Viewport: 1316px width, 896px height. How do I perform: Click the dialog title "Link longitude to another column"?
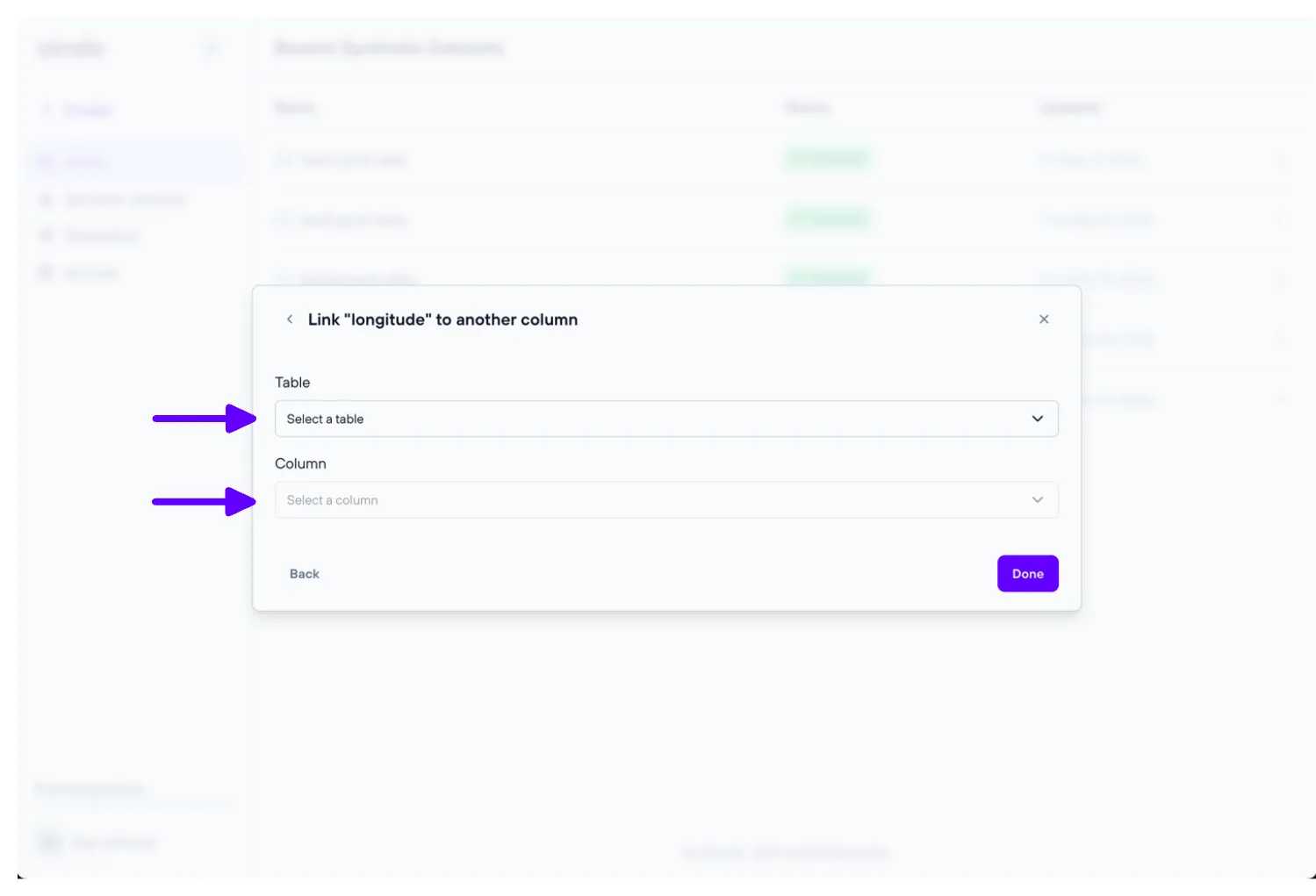[x=442, y=320]
